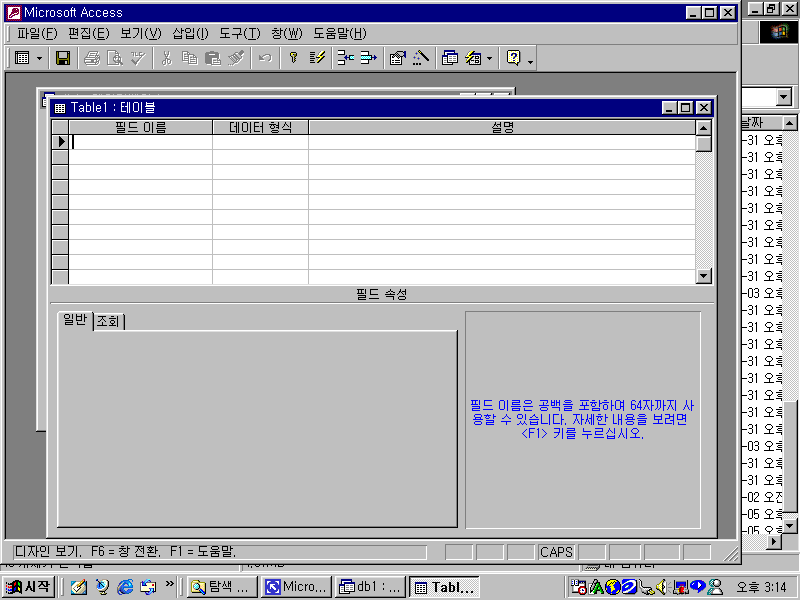The width and height of the screenshot is (800, 600).
Task: Select the 일반 tab in field properties
Action: (75, 320)
